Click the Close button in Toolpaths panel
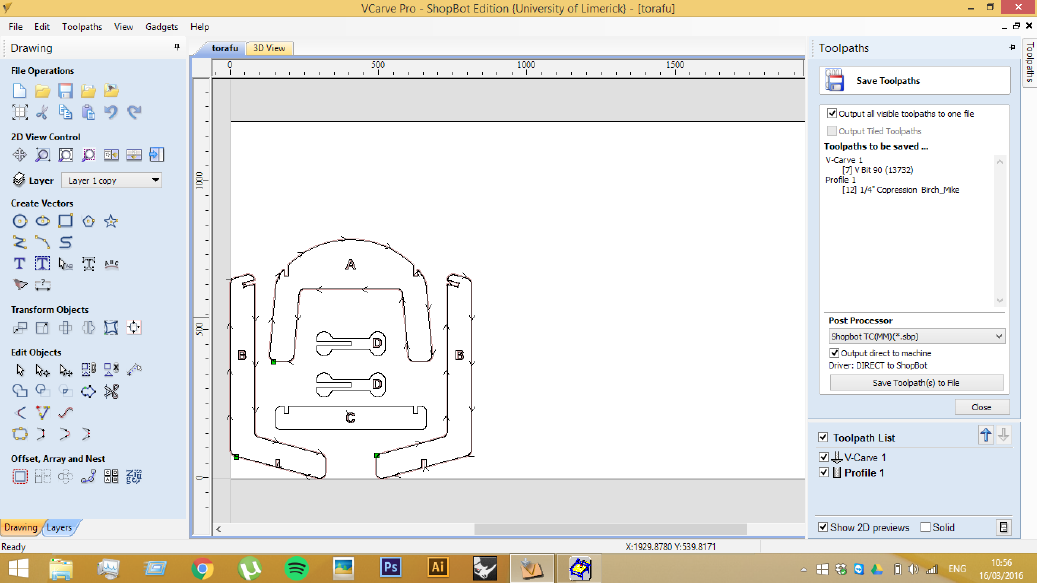Image resolution: width=1037 pixels, height=583 pixels. pos(981,407)
